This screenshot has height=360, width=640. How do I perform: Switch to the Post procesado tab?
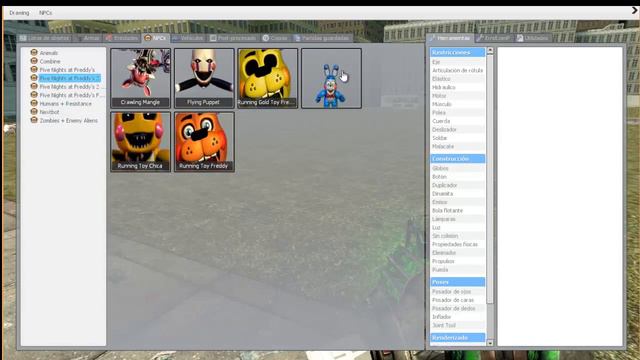tap(233, 38)
